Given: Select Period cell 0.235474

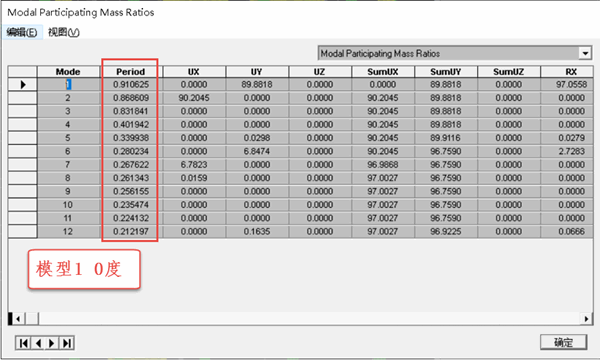Looking at the screenshot, I should pyautogui.click(x=131, y=205).
